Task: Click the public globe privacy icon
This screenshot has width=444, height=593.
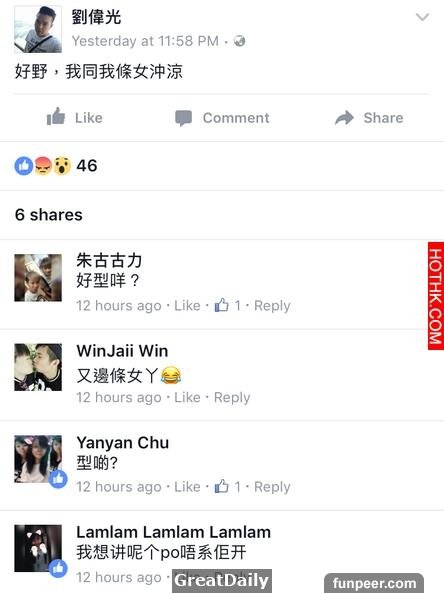Action: 239,40
